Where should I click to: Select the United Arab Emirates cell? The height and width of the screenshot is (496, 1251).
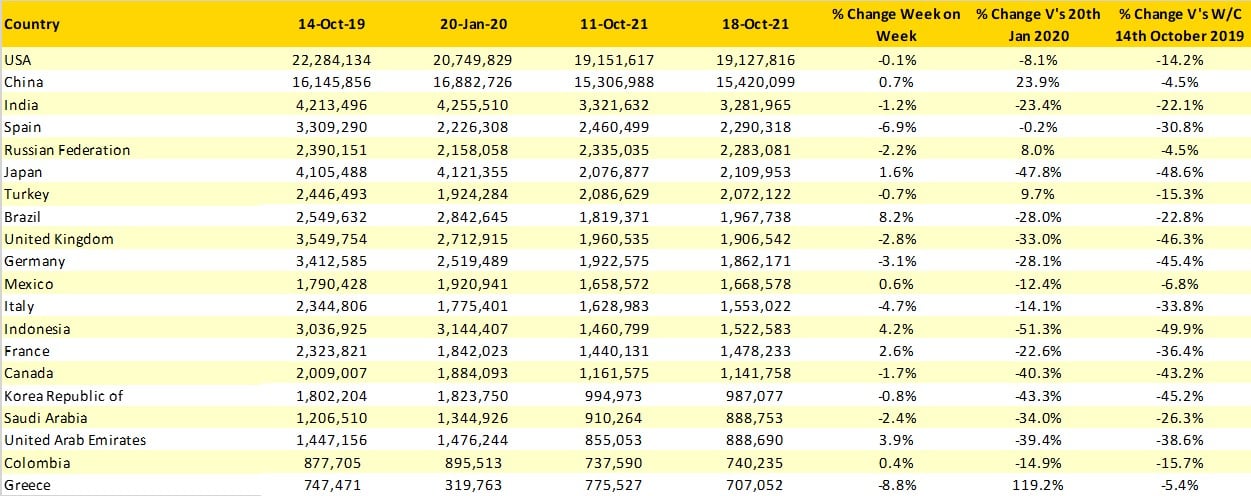[75, 441]
